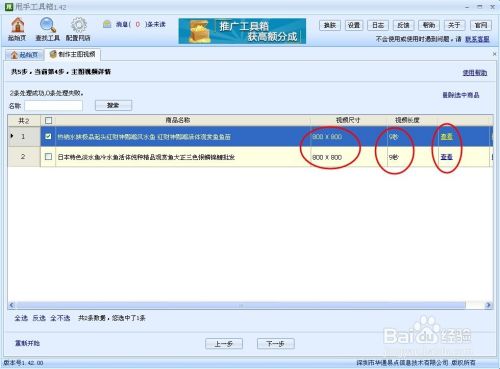This screenshot has width=500, height=369.
Task: Uncheck the checkbox for row 1
Action: [x=48, y=136]
